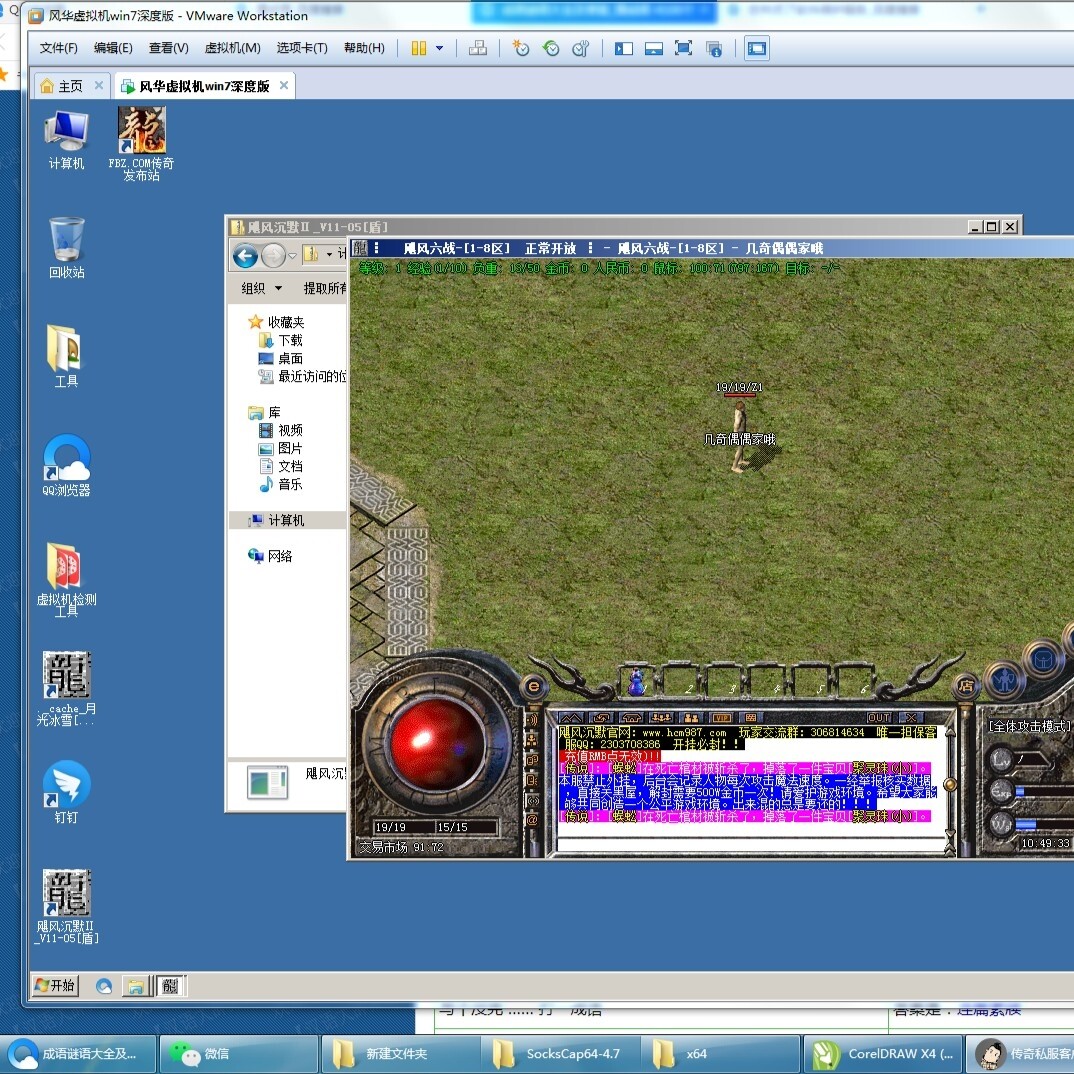This screenshot has width=1074, height=1074.
Task: Open the 虚拟机(M) menu
Action: (x=232, y=48)
